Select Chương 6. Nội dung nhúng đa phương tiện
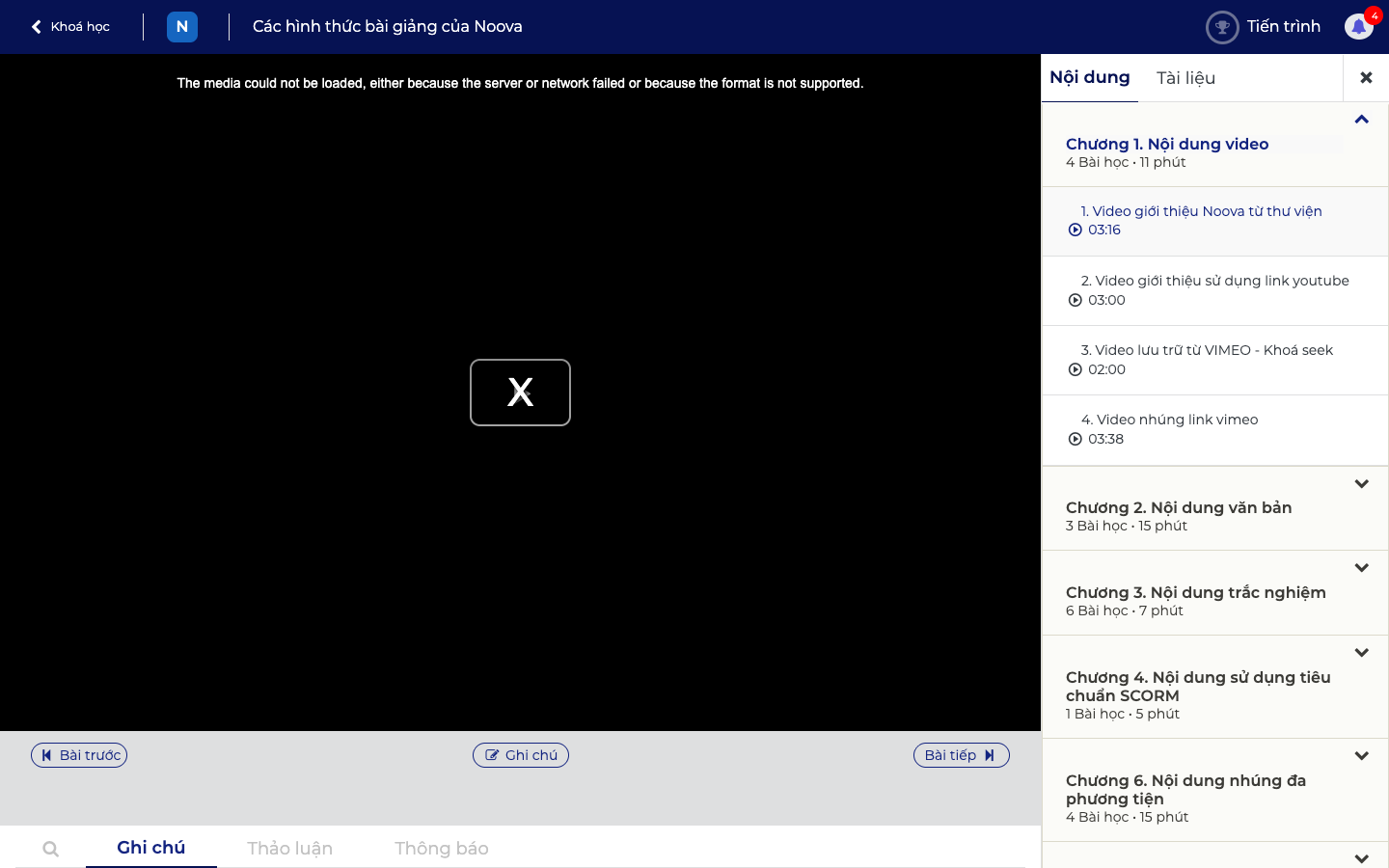 click(1185, 789)
